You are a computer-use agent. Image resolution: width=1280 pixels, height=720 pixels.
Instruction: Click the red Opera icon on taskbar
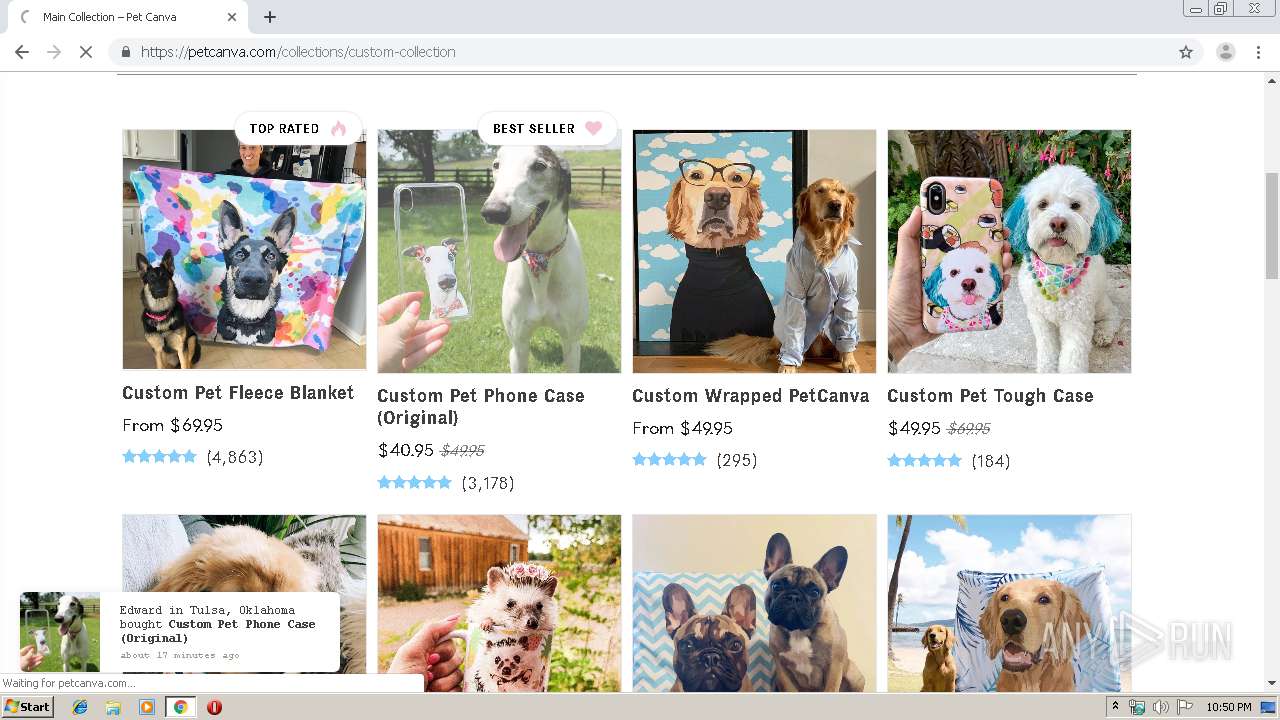coord(214,707)
